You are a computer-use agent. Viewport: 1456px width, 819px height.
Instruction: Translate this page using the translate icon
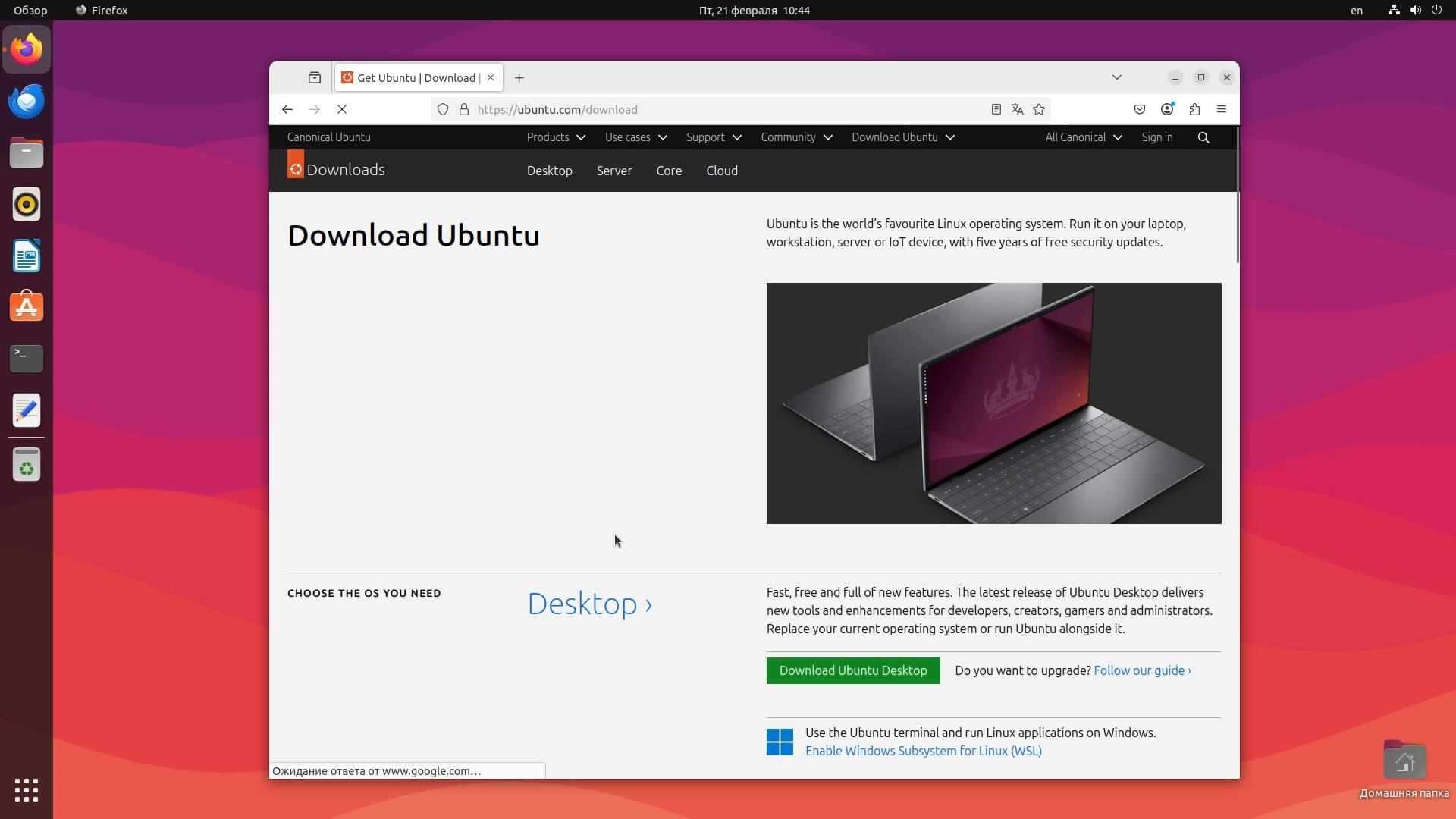pyautogui.click(x=1018, y=109)
